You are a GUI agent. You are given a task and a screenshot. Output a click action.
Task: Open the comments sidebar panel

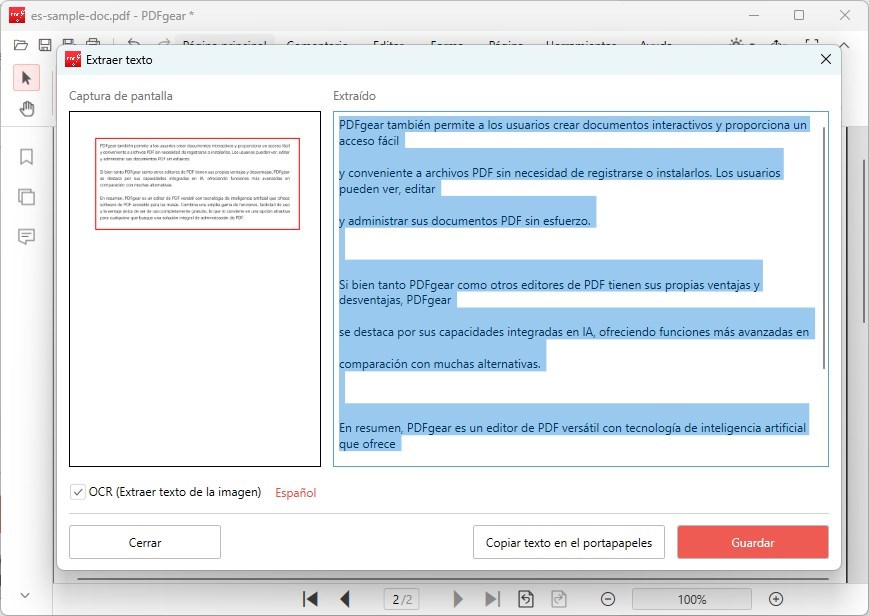point(27,236)
